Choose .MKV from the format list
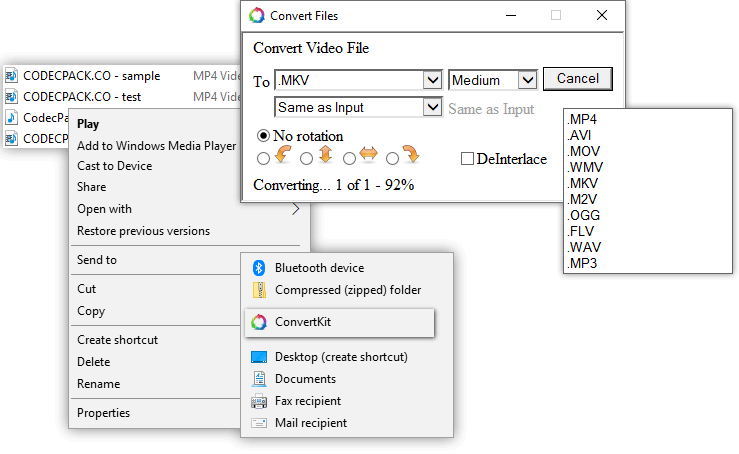Screen dimensions: 739x454 [x=583, y=183]
